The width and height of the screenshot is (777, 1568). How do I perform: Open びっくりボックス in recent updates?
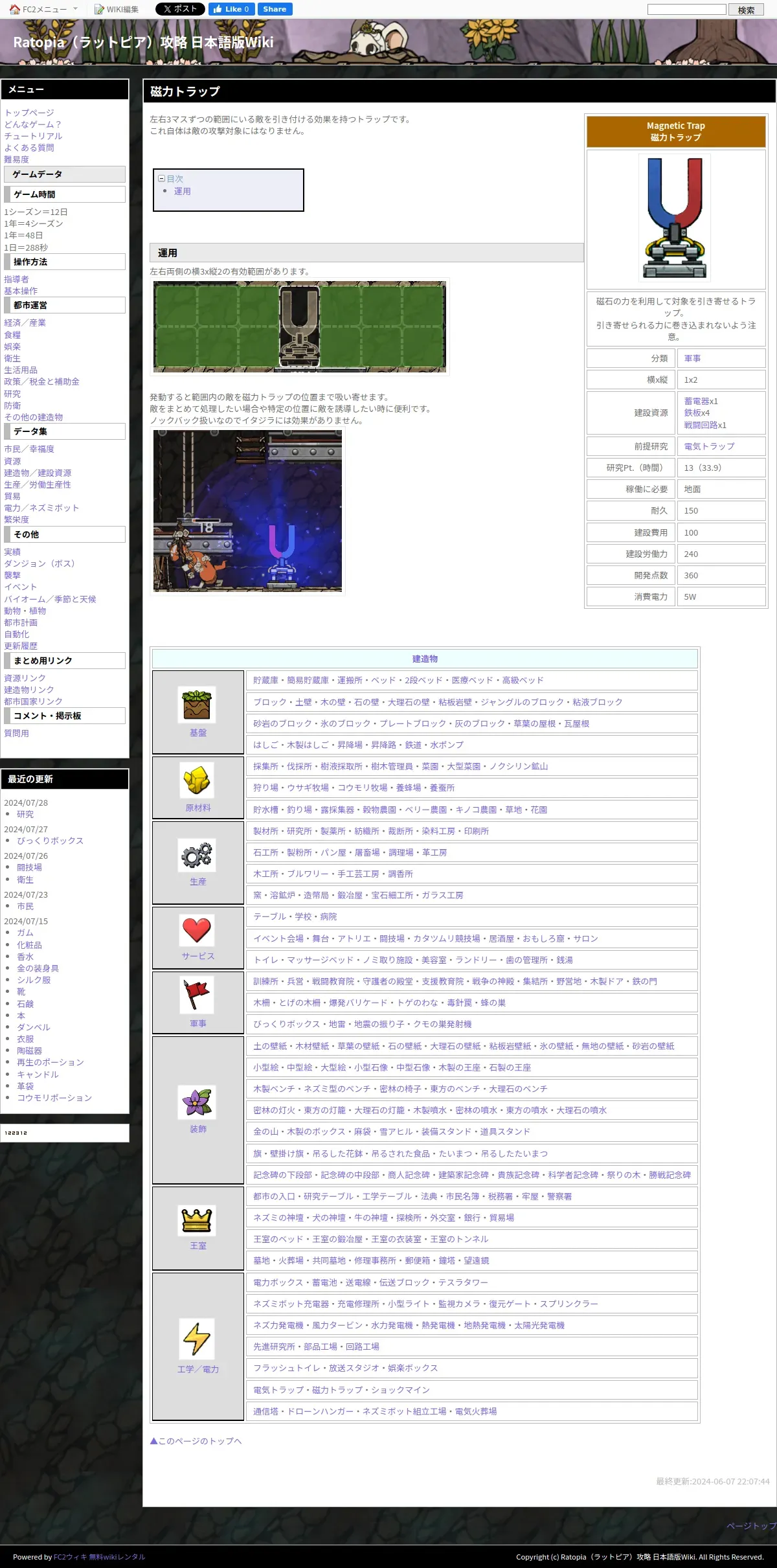coord(50,841)
